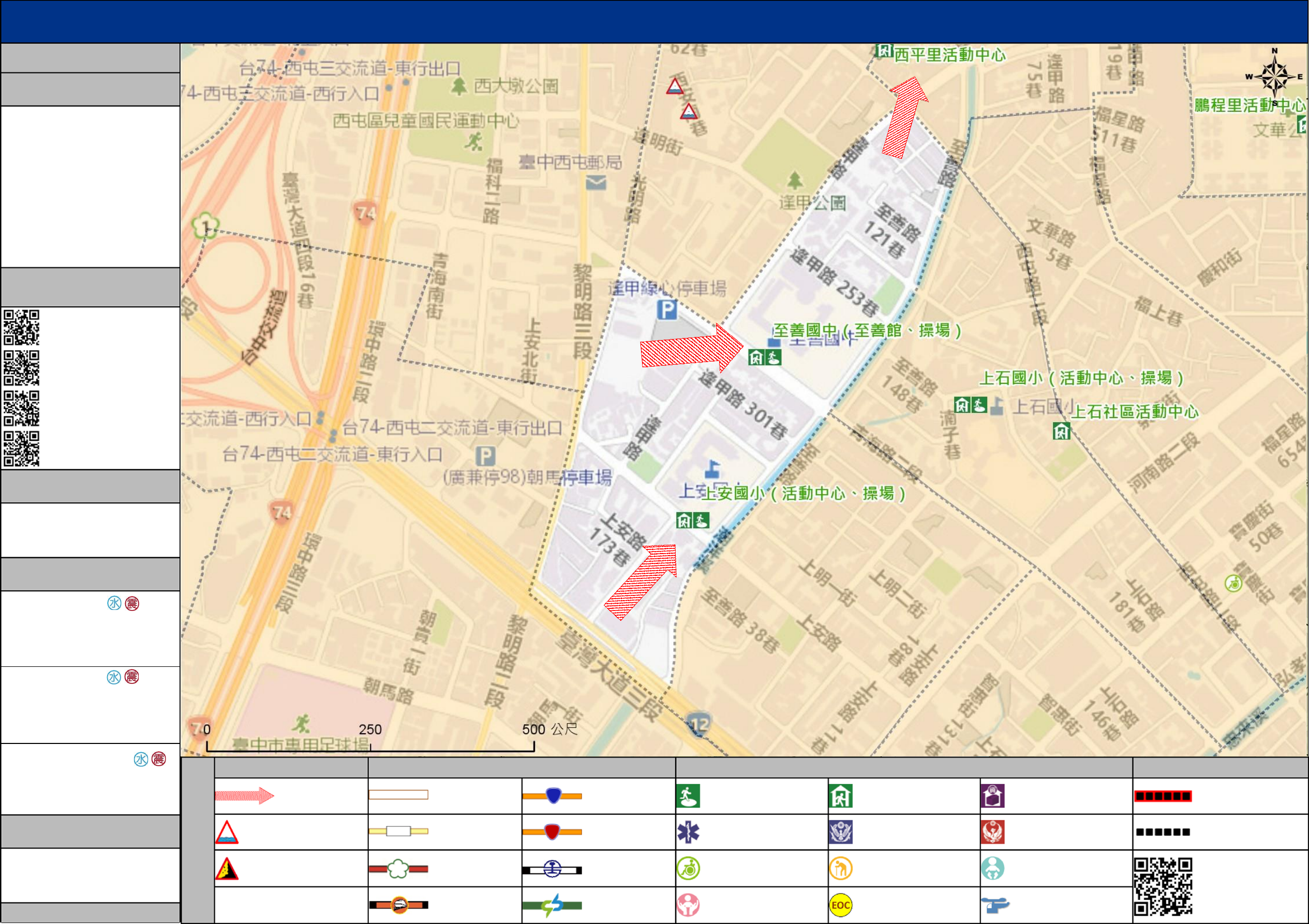
Task: Click the route 1 plum blossom shield
Action: pos(205,226)
